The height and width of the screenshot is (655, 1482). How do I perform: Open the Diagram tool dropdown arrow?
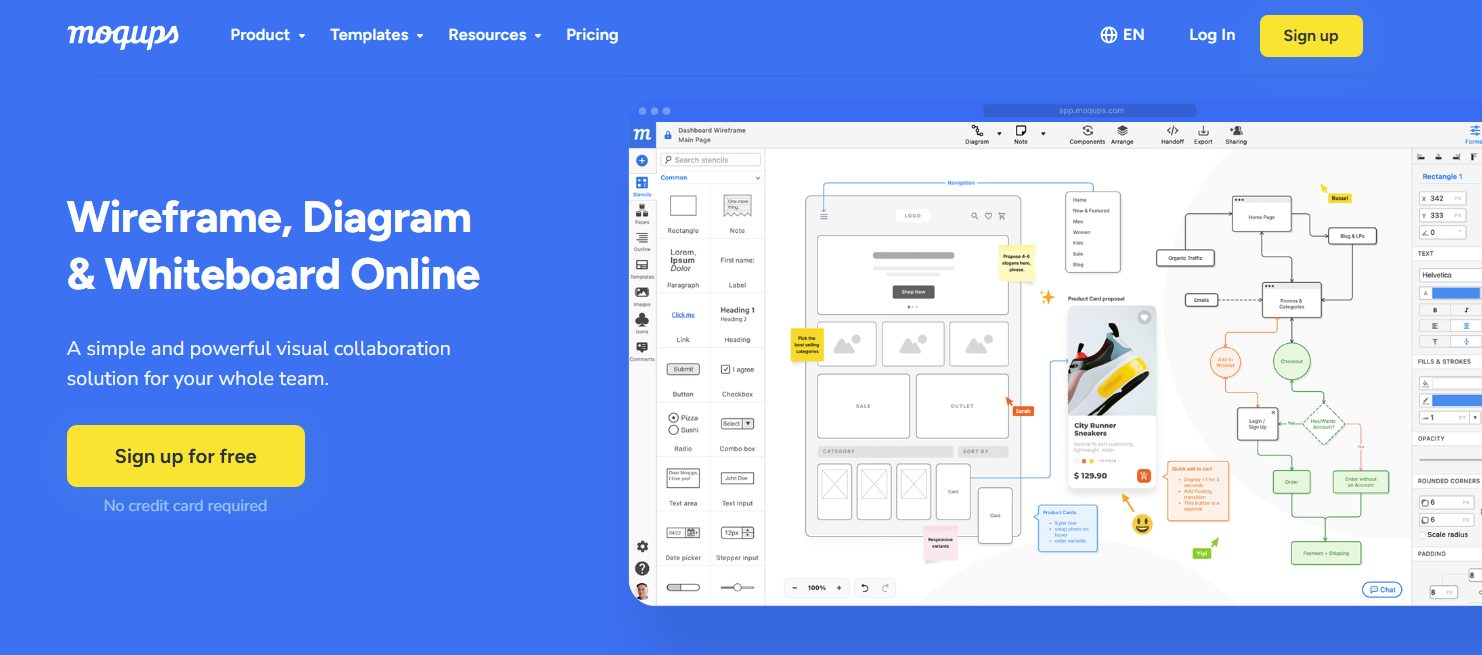[x=999, y=134]
